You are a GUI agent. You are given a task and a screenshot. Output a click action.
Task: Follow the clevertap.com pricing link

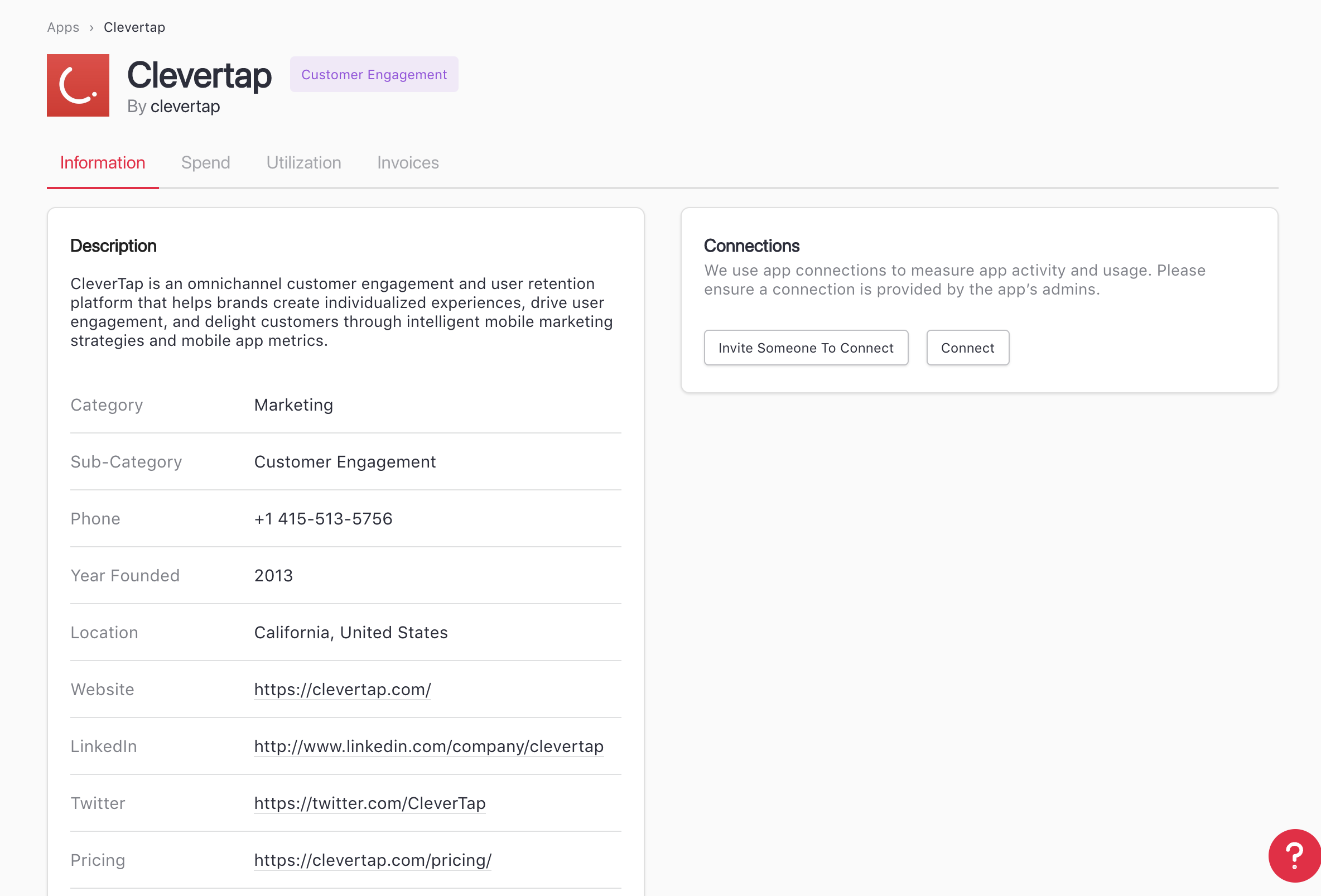(x=372, y=860)
